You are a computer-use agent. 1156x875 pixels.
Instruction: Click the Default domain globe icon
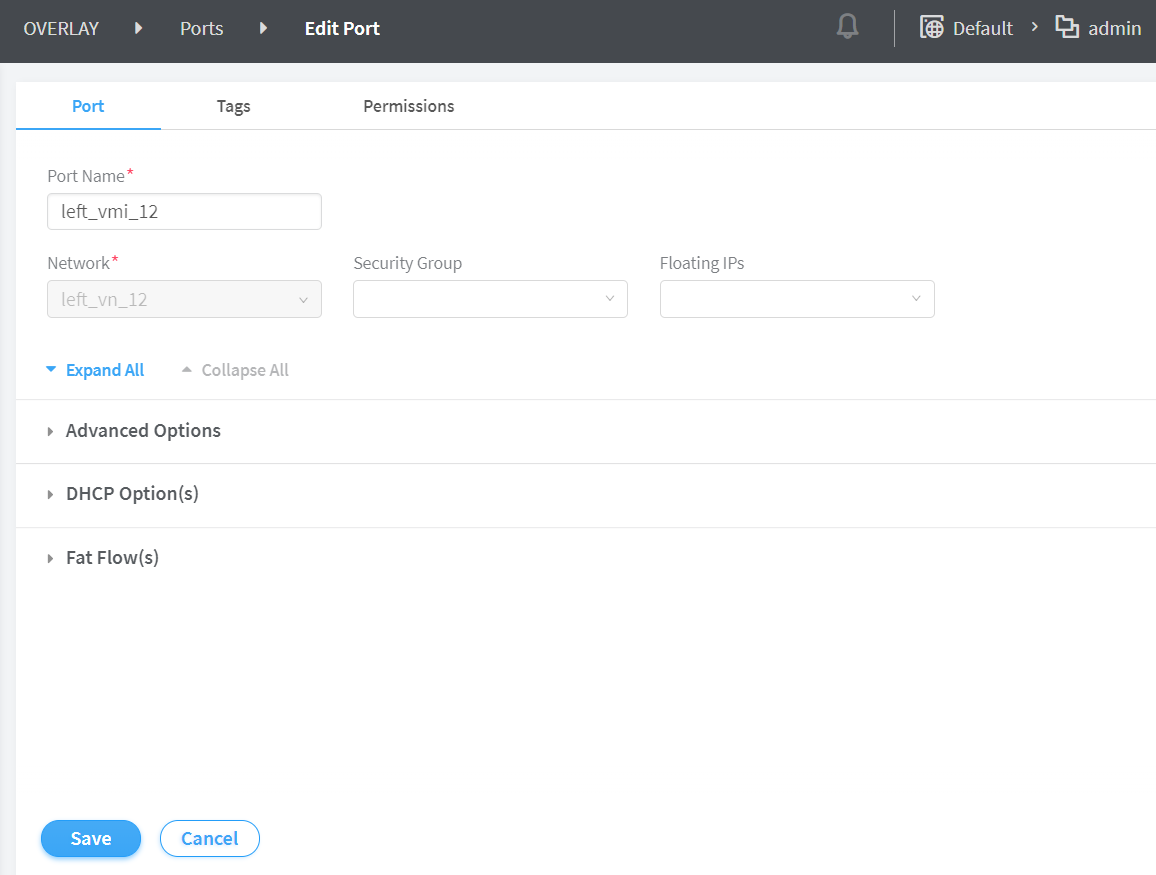point(931,28)
